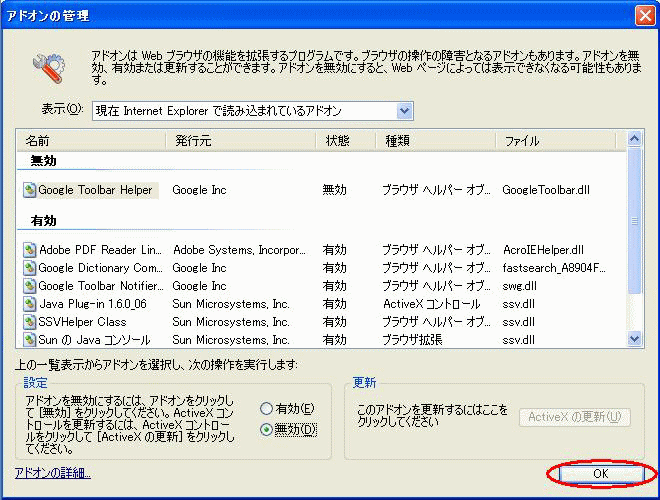
Task: Select the Google Toolbar Helper name
Action: tap(95, 190)
